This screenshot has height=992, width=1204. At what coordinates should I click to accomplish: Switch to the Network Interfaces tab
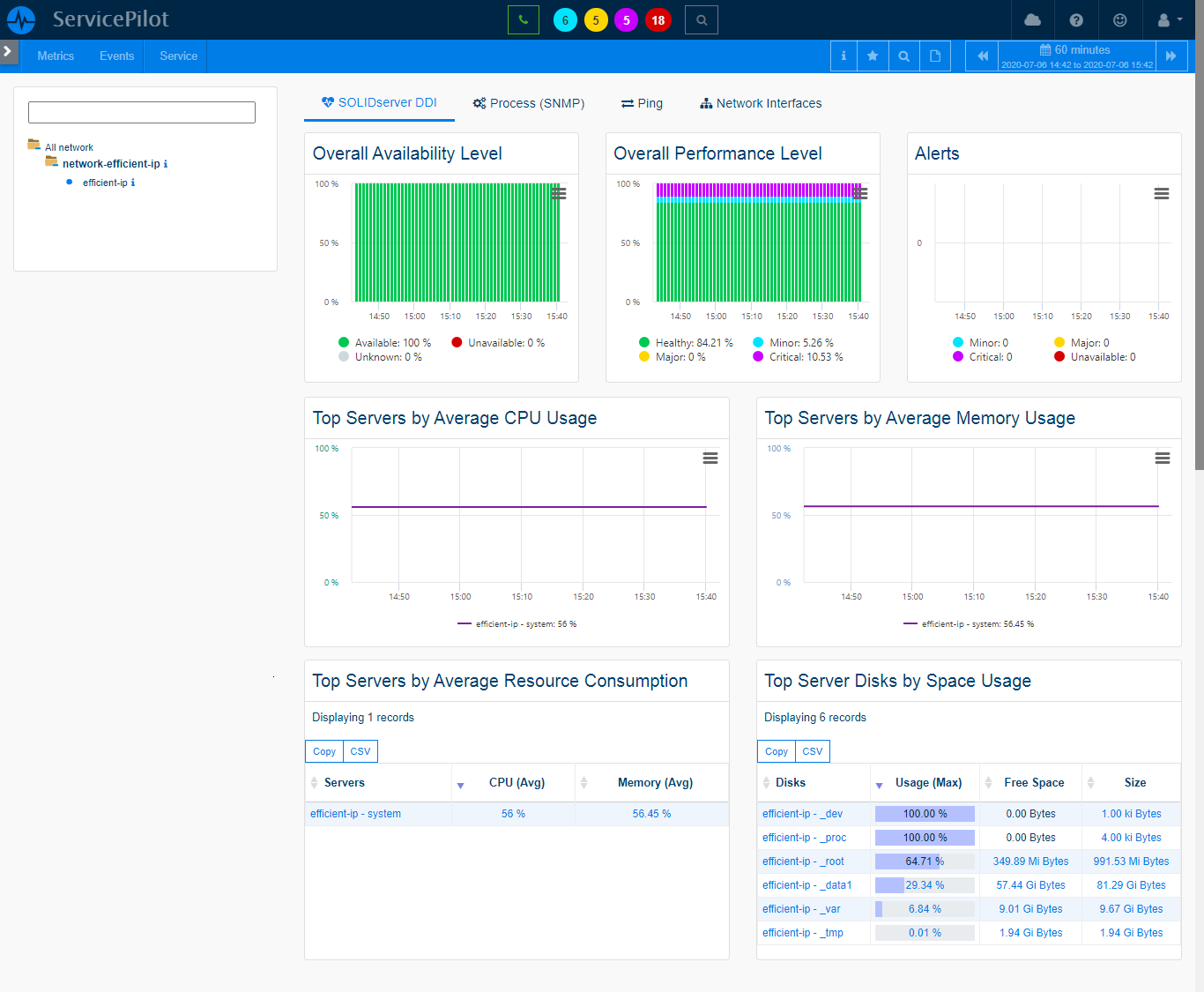tap(761, 103)
